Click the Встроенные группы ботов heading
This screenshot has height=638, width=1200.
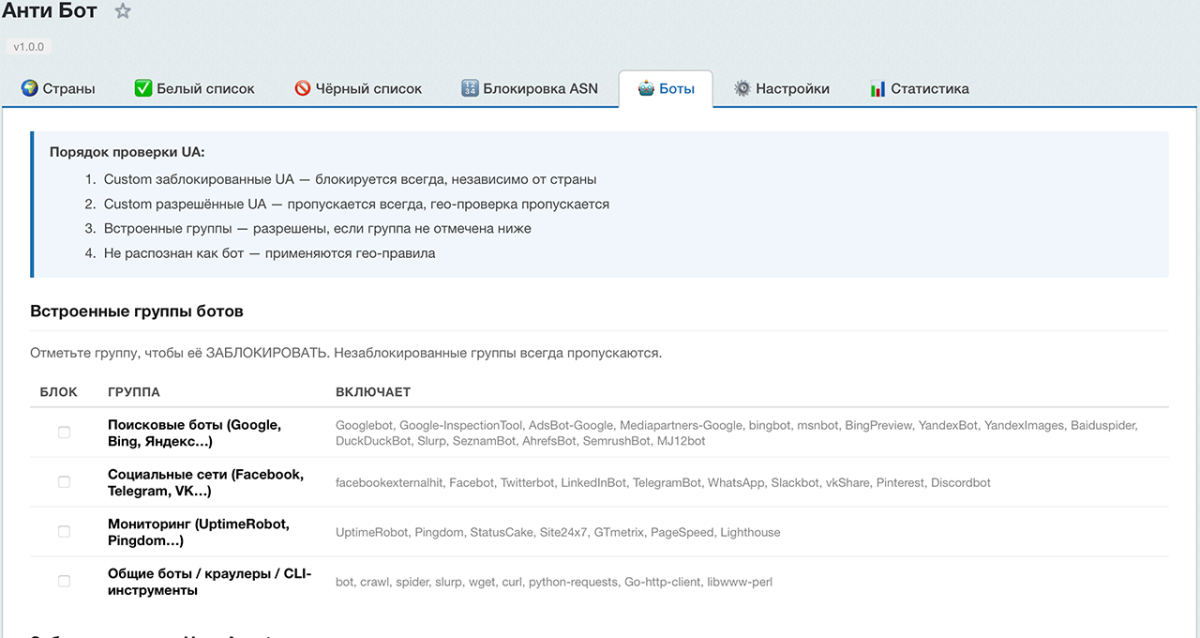click(x=137, y=311)
